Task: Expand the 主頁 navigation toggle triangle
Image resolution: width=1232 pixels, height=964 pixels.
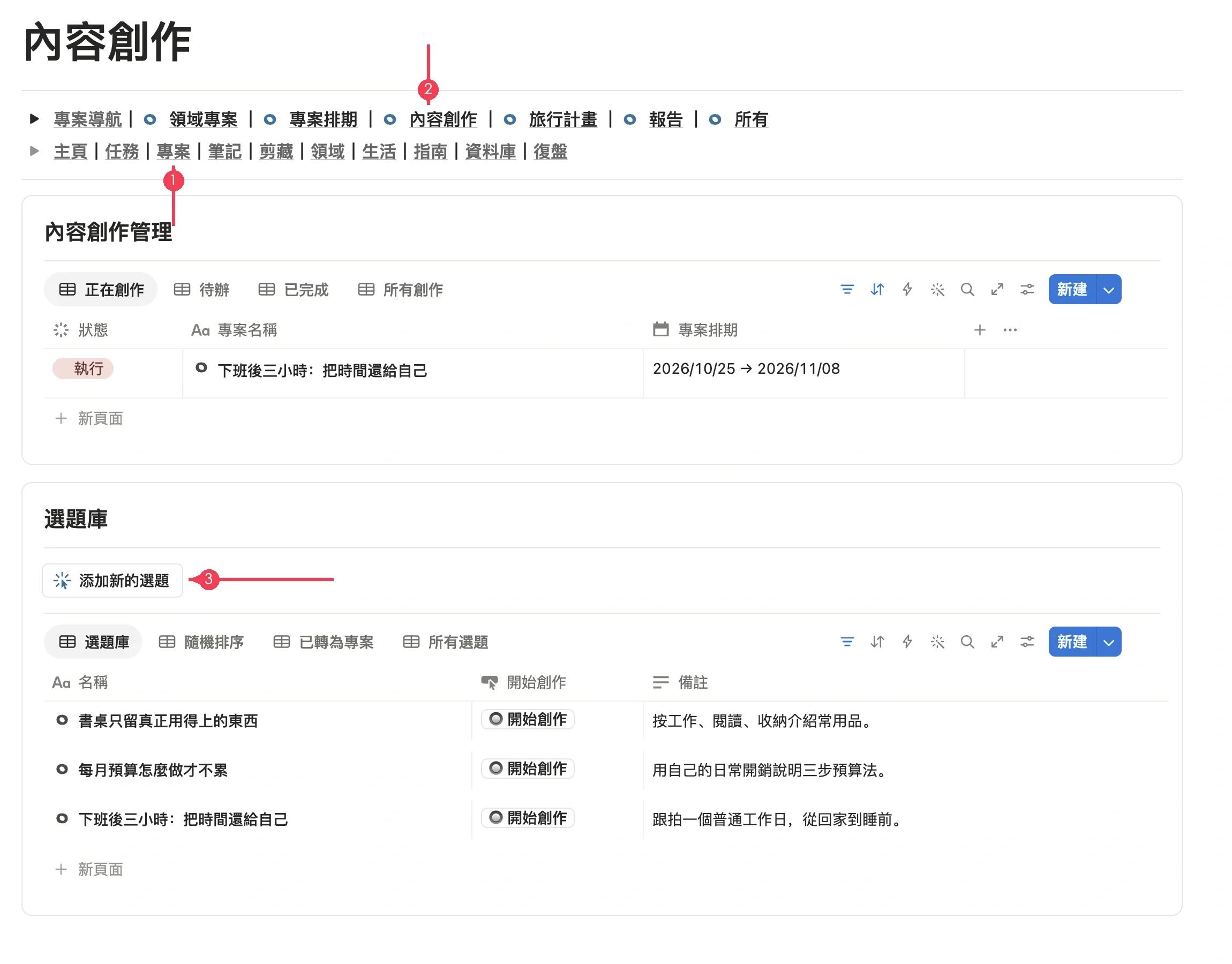Action: (34, 151)
